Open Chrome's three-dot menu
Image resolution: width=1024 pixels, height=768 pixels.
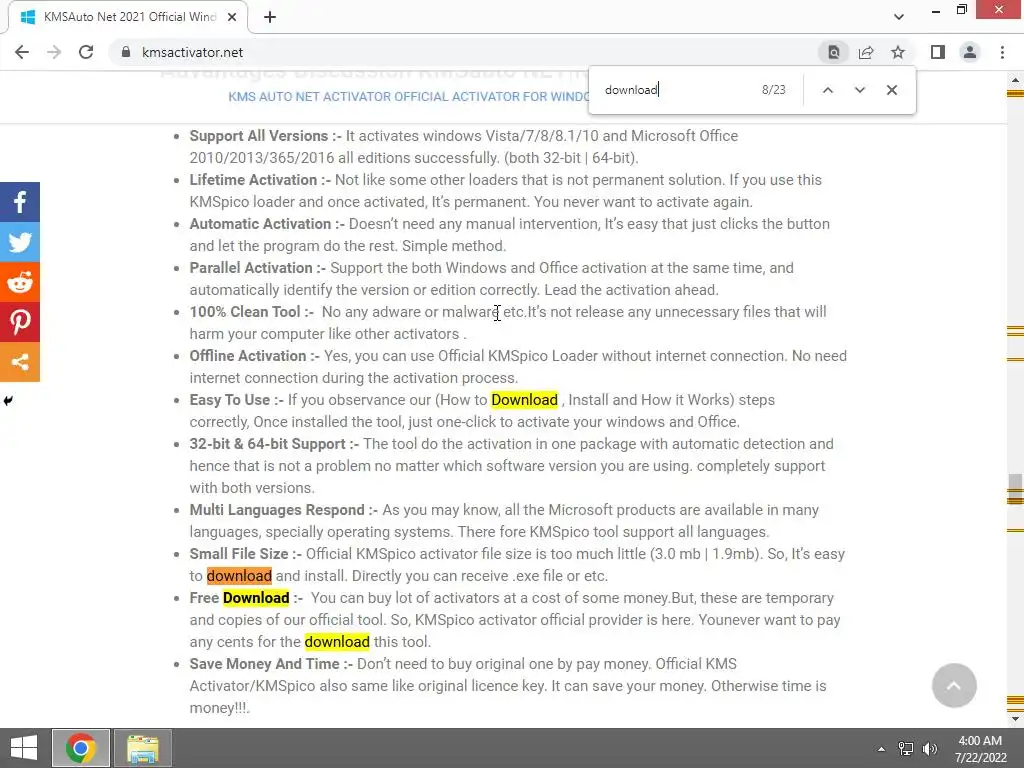(x=1002, y=52)
